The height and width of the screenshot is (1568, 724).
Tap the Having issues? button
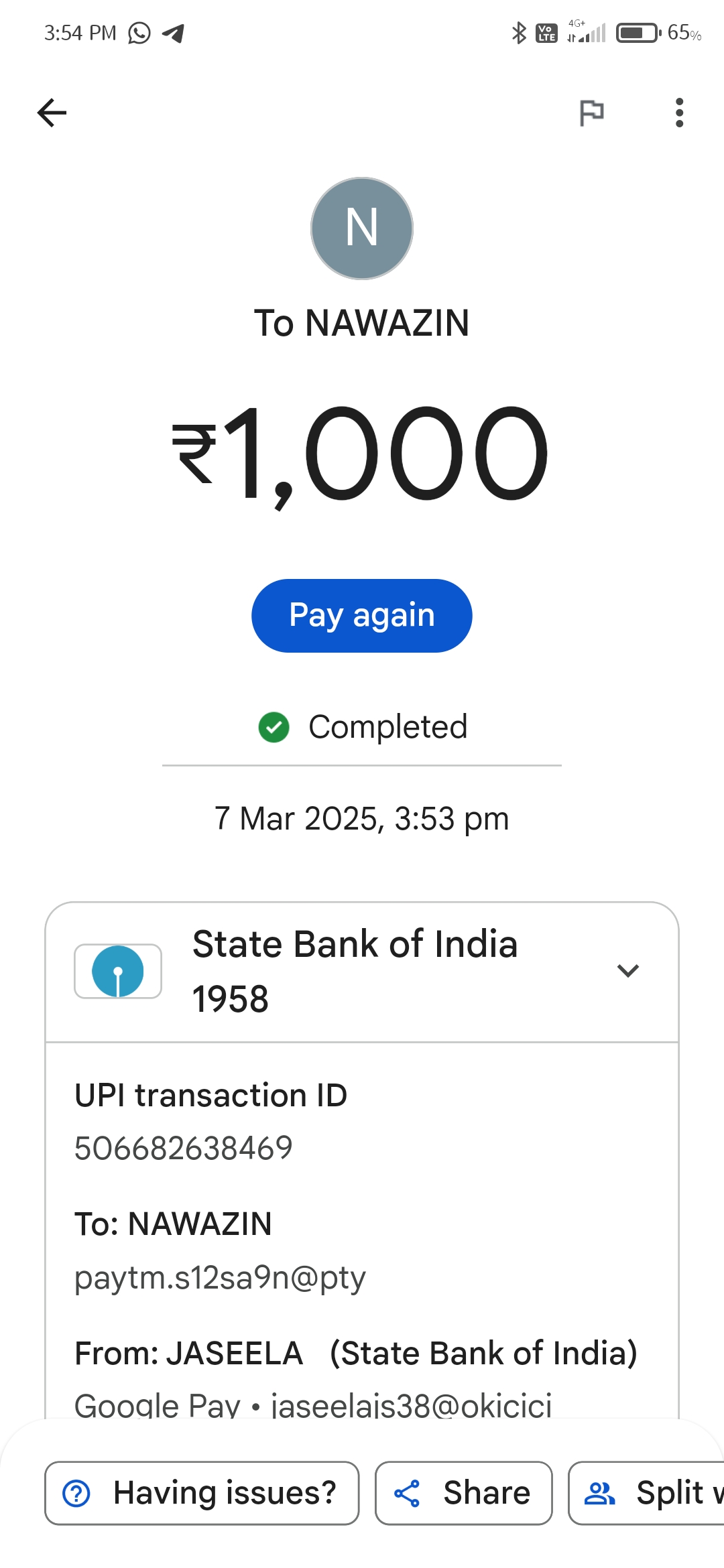coord(202,1493)
